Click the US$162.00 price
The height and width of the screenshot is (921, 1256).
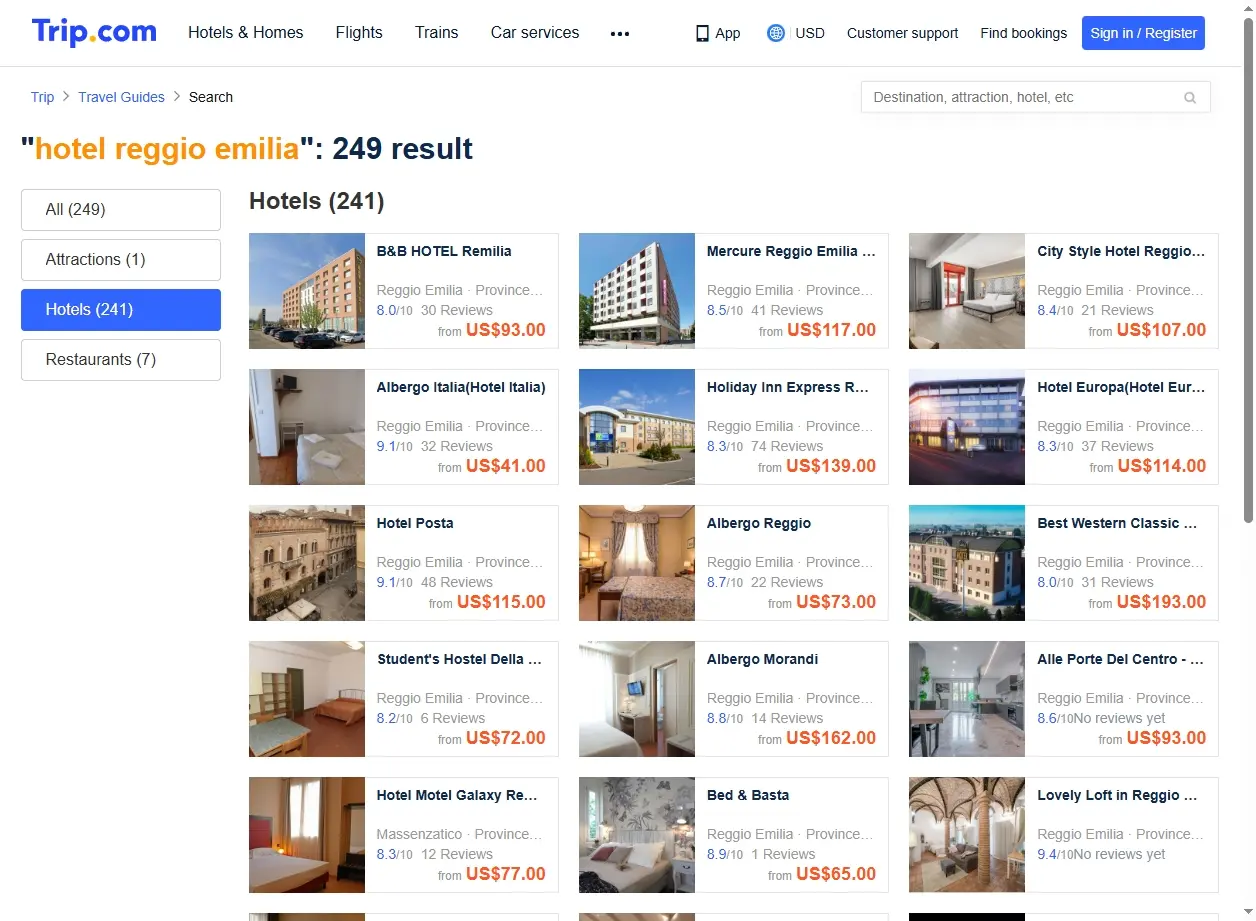[831, 738]
